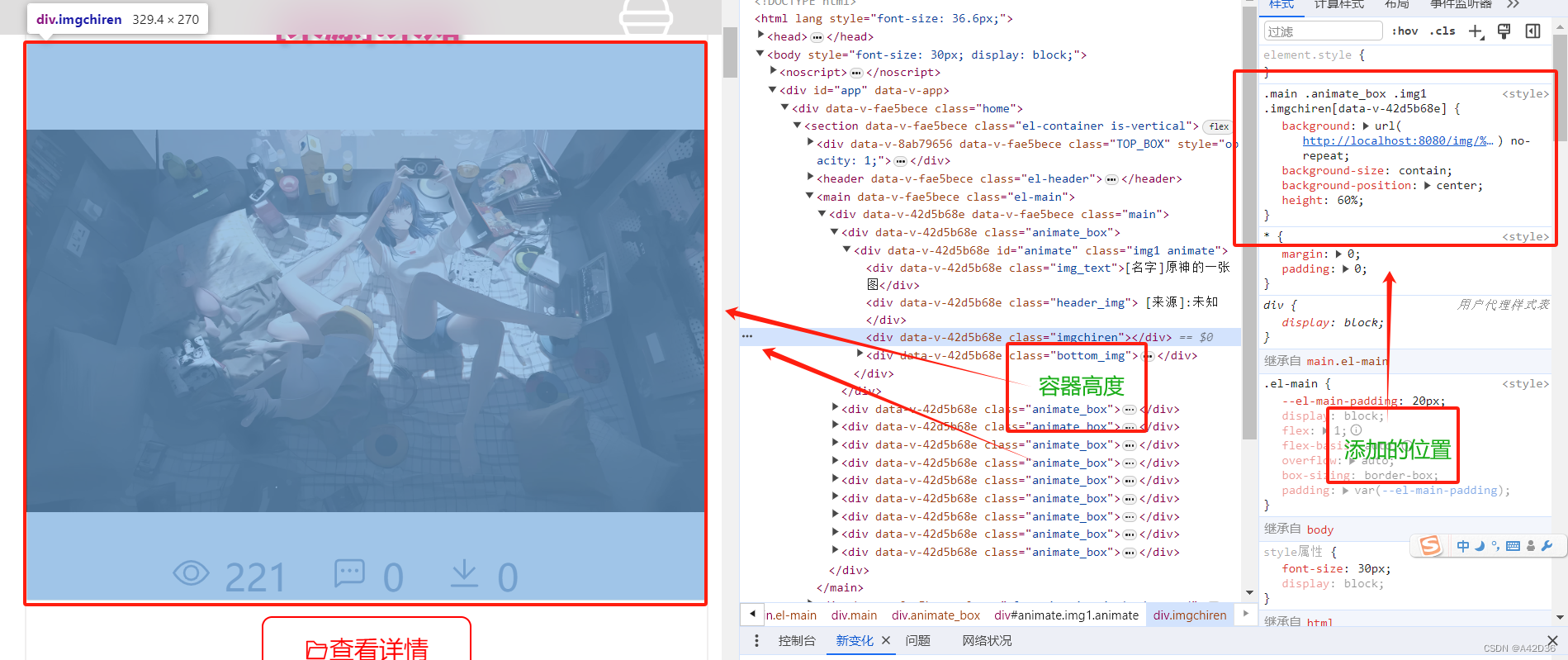Open the drawer three-dot menu

[x=756, y=641]
